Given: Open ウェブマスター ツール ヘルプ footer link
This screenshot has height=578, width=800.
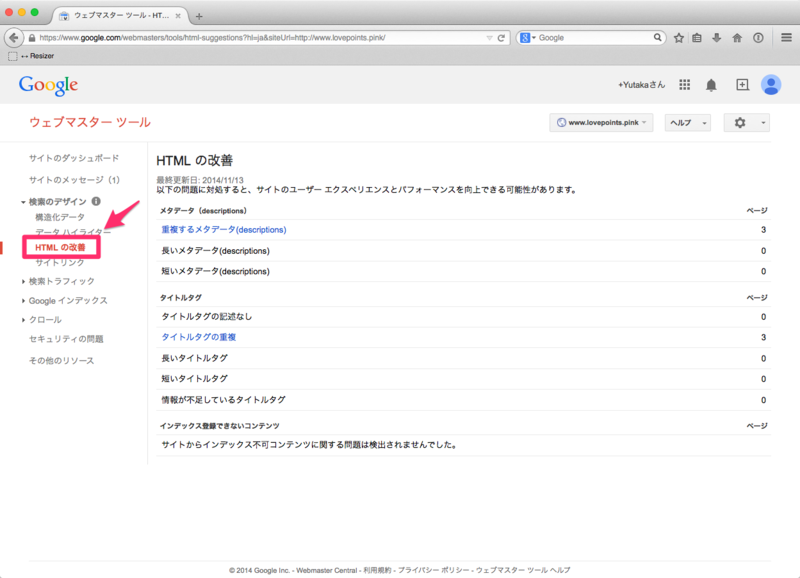Looking at the screenshot, I should coord(523,570).
